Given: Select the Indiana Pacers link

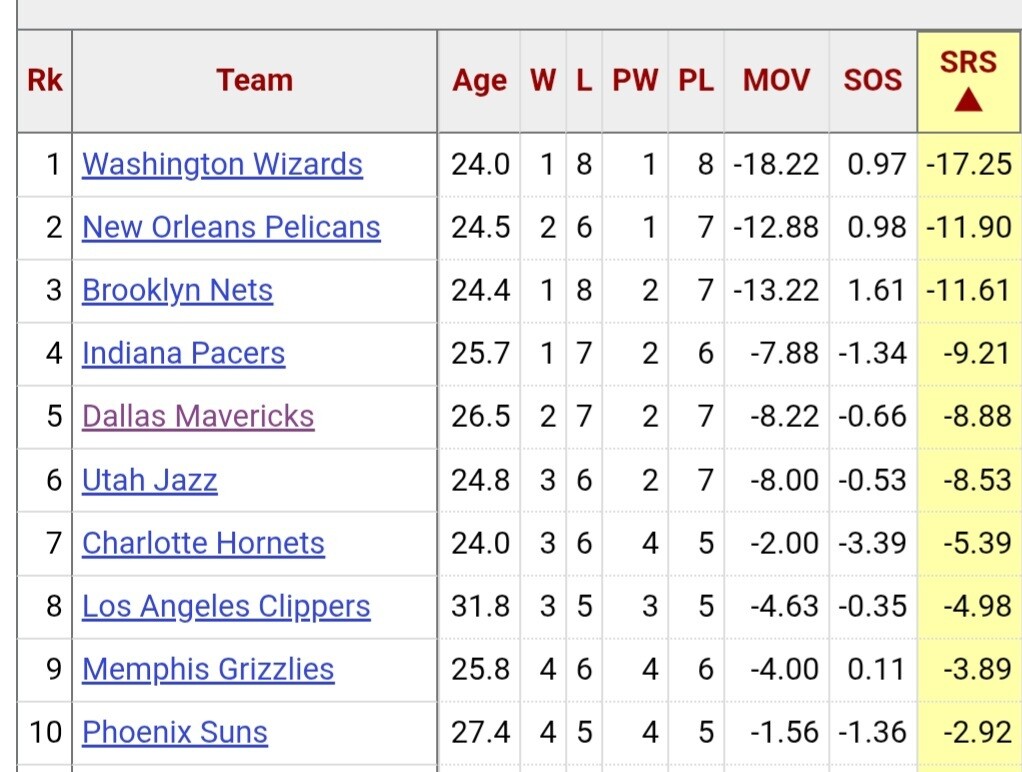Looking at the screenshot, I should 184,353.
